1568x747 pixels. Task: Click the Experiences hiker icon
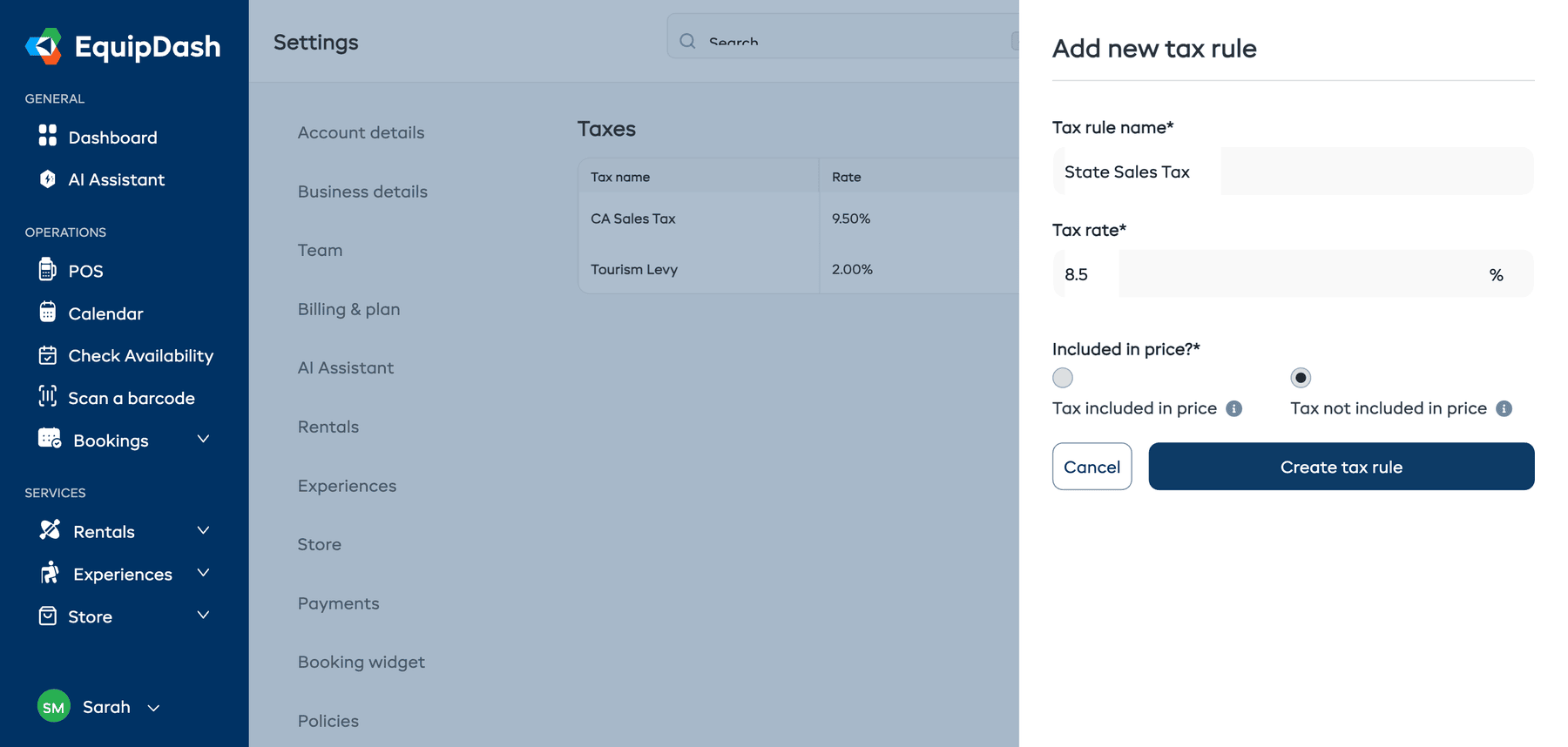click(x=50, y=572)
